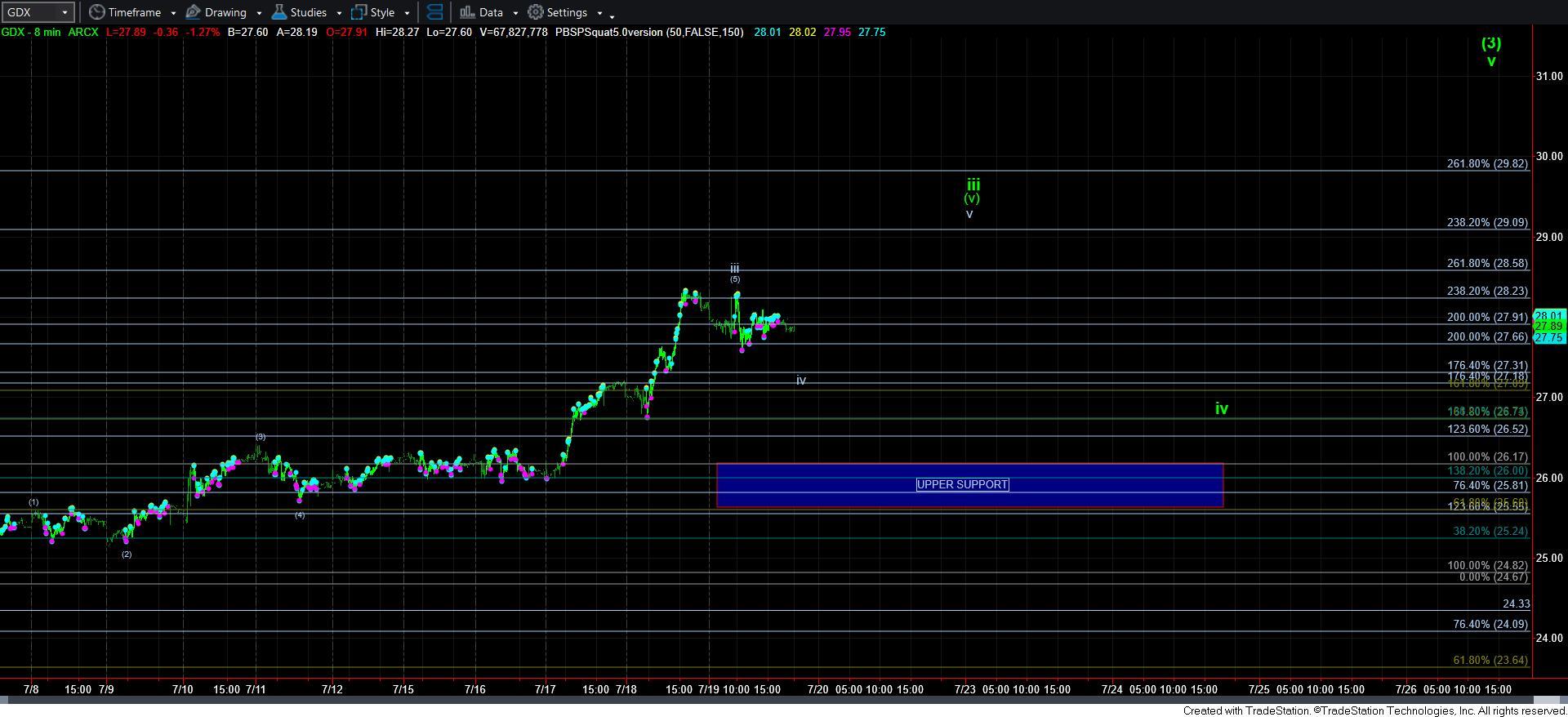Open the toolbar overflow arrow

coord(612,16)
